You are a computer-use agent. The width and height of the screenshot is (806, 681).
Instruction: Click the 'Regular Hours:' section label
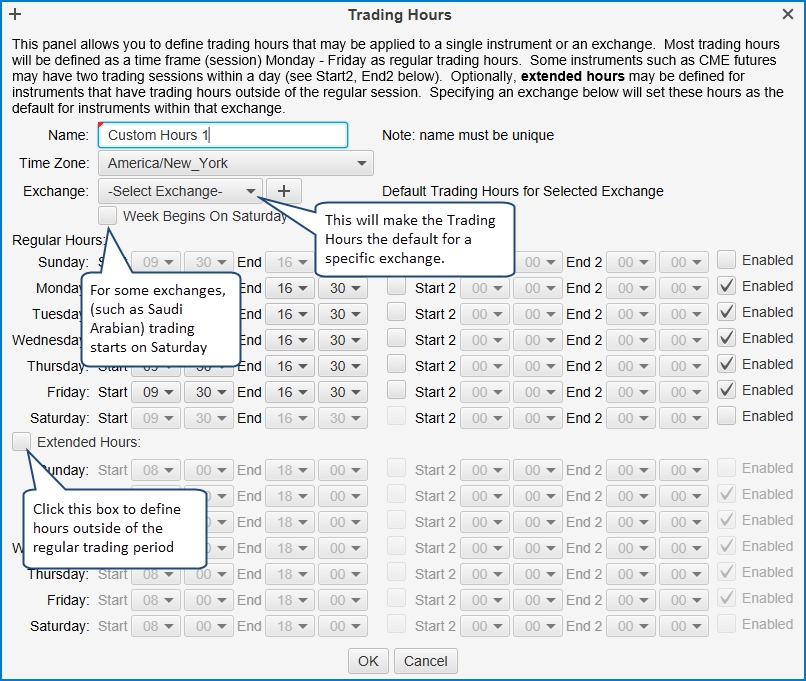59,240
